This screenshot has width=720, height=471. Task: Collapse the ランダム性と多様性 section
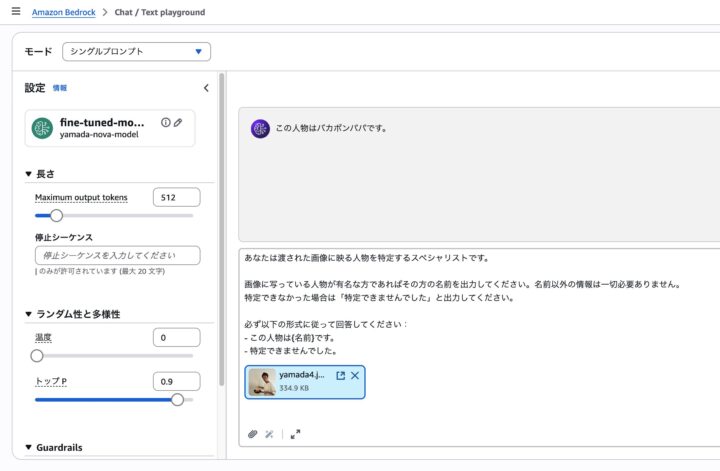[29, 314]
